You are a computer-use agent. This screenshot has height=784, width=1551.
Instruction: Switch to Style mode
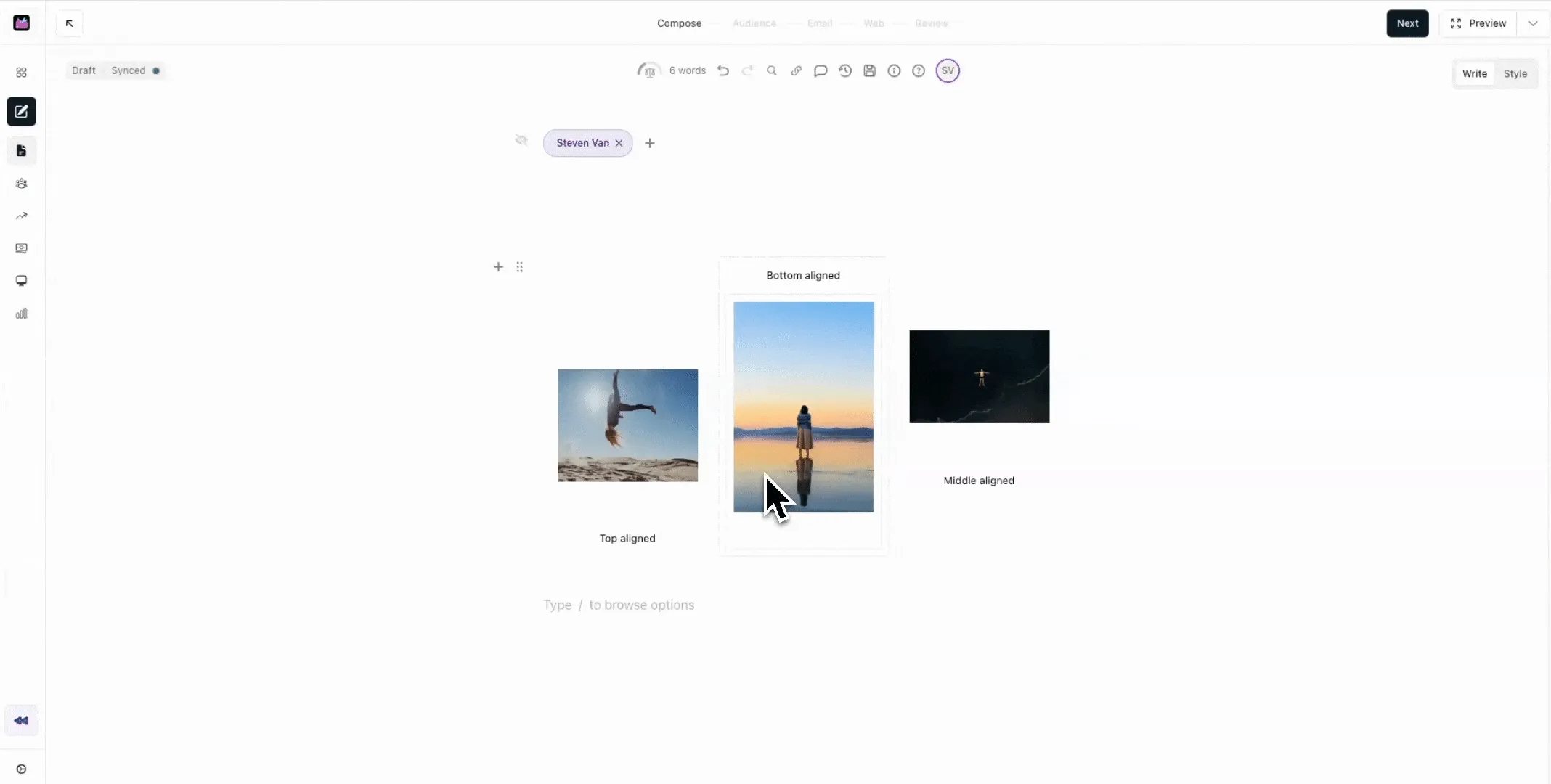pos(1515,73)
